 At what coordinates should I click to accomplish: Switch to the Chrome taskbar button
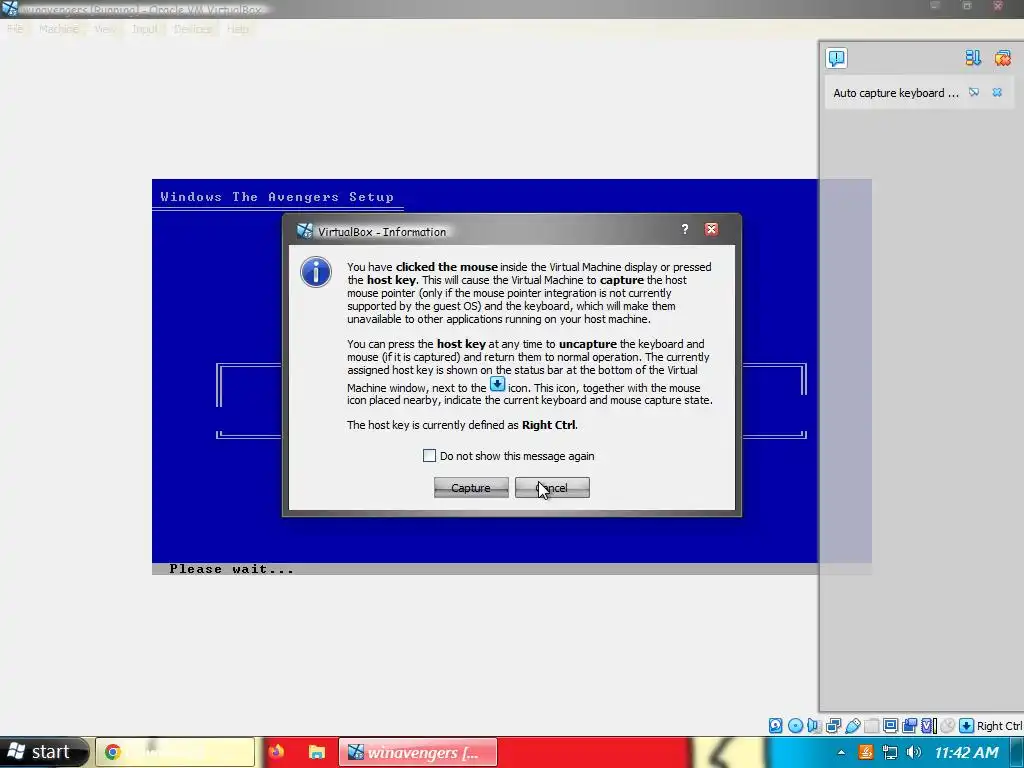click(x=175, y=752)
